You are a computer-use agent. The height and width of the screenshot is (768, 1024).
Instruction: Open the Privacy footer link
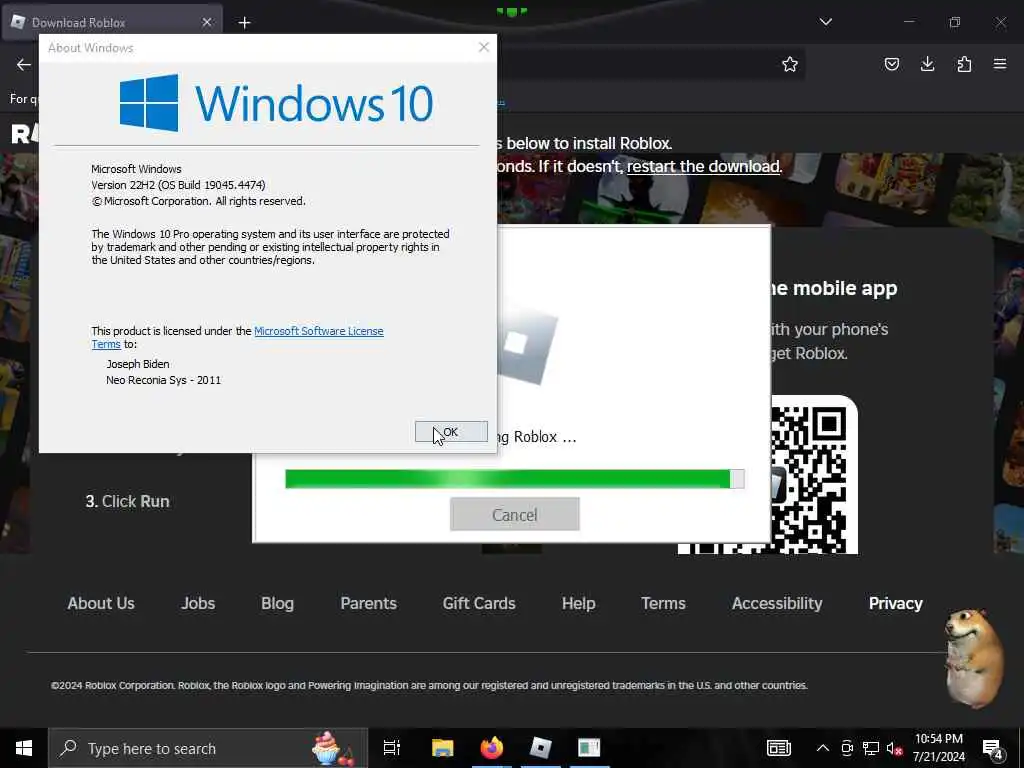[x=895, y=603]
